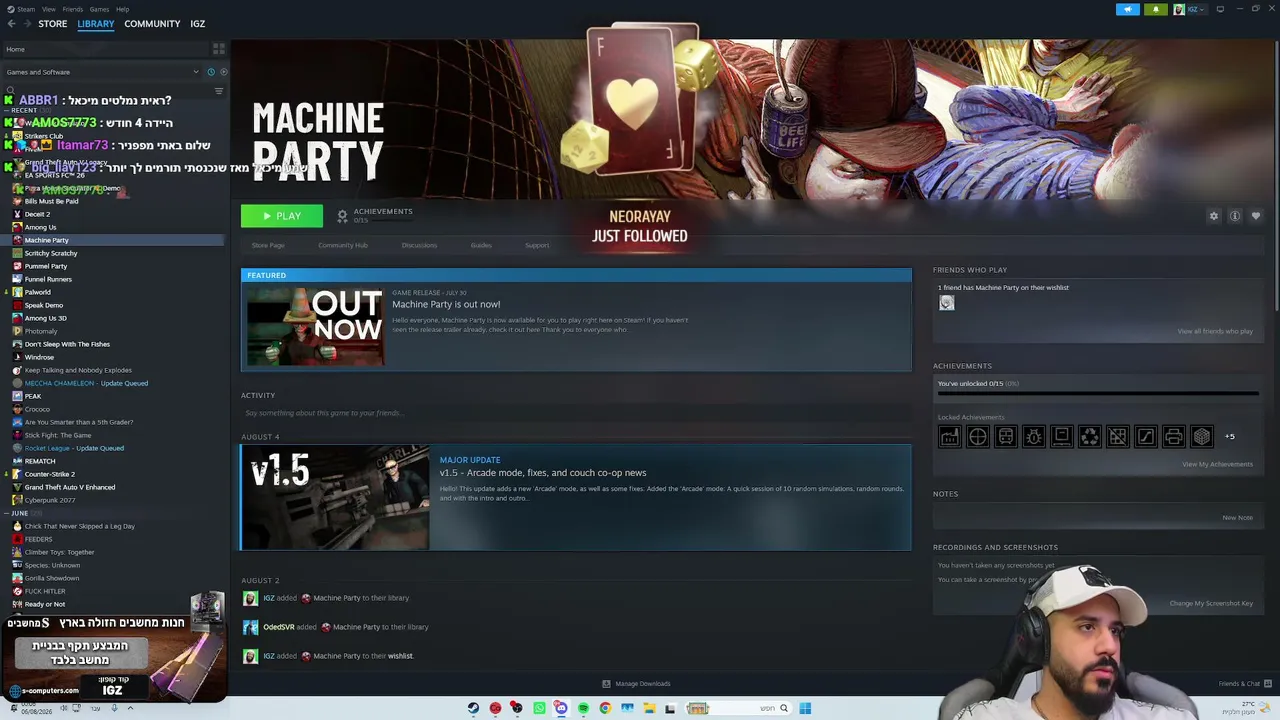
Task: Click the ready-to-play filter icon
Action: coord(223,72)
